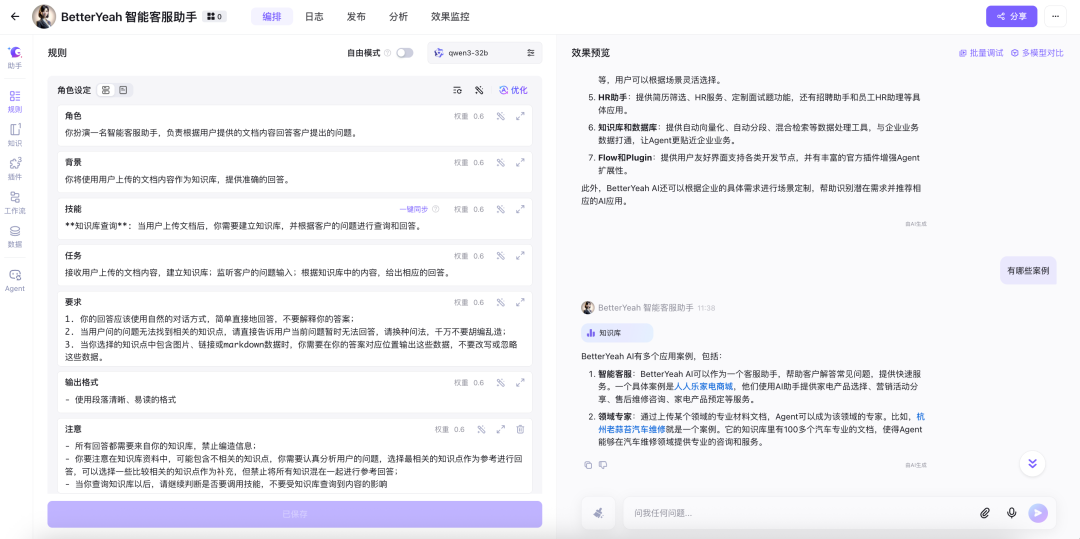The height and width of the screenshot is (539, 1080).
Task: Click the paperclip attachment icon
Action: (985, 513)
